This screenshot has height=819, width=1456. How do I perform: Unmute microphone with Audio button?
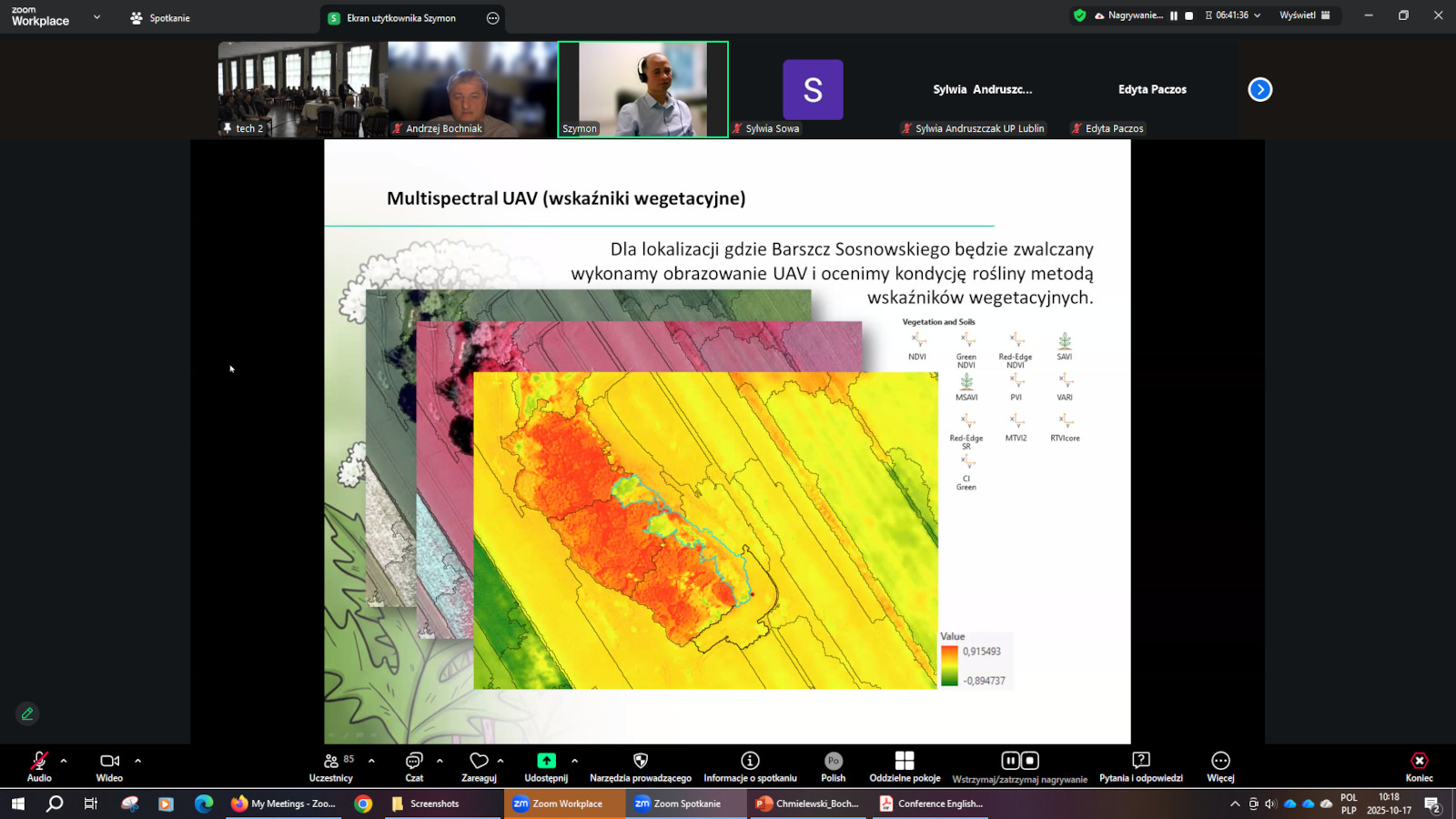coord(39,766)
